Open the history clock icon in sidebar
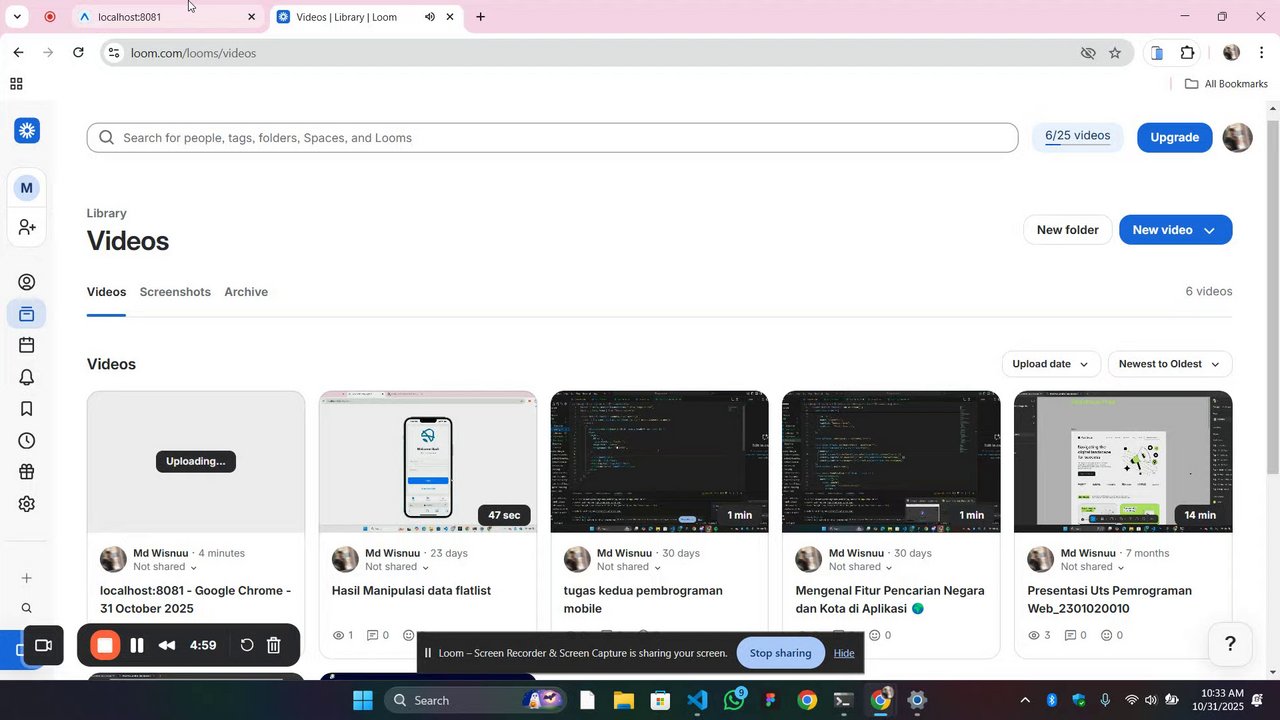The height and width of the screenshot is (720, 1280). [27, 441]
